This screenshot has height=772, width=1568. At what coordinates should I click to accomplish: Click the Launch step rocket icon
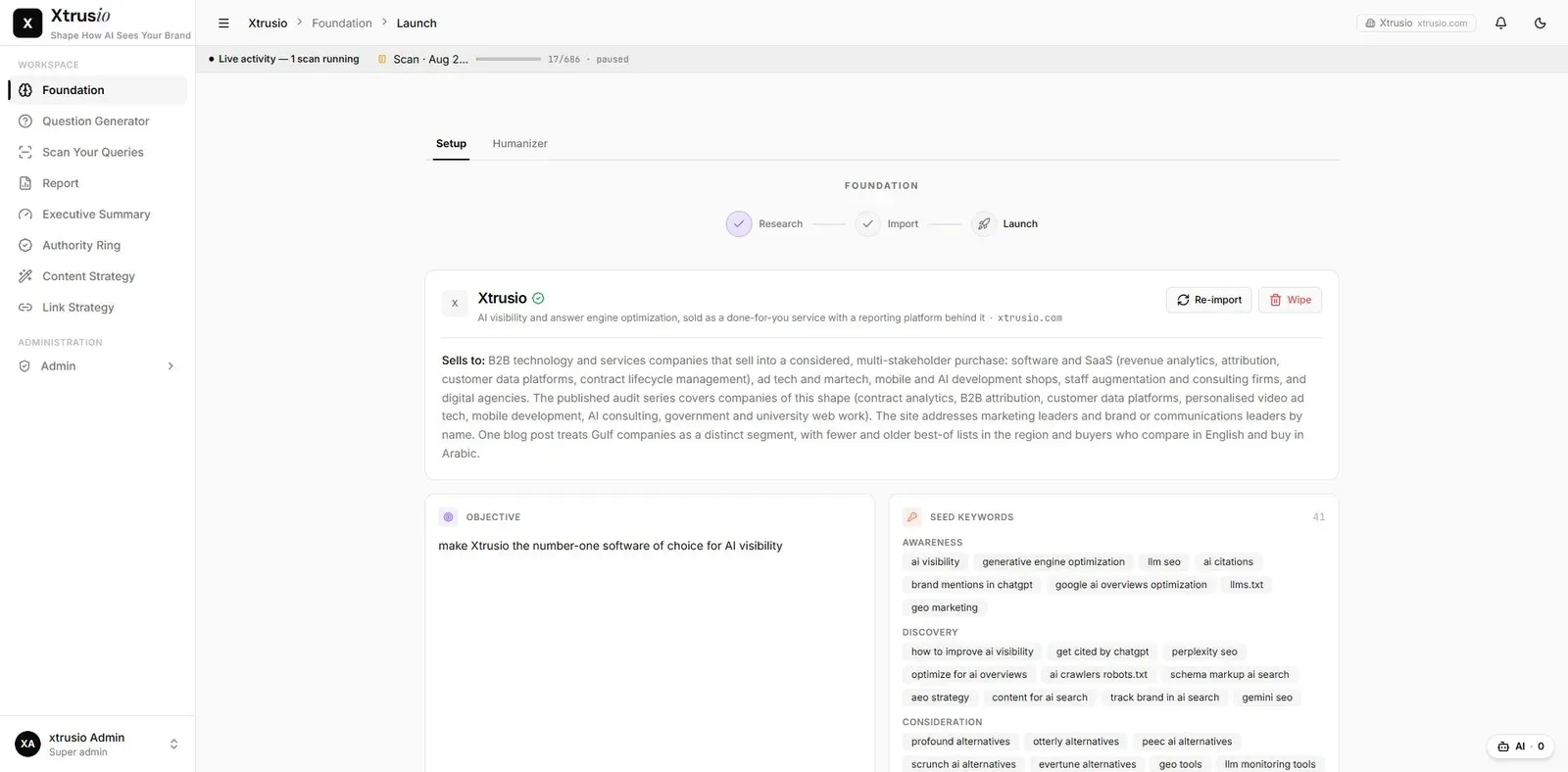pos(983,224)
